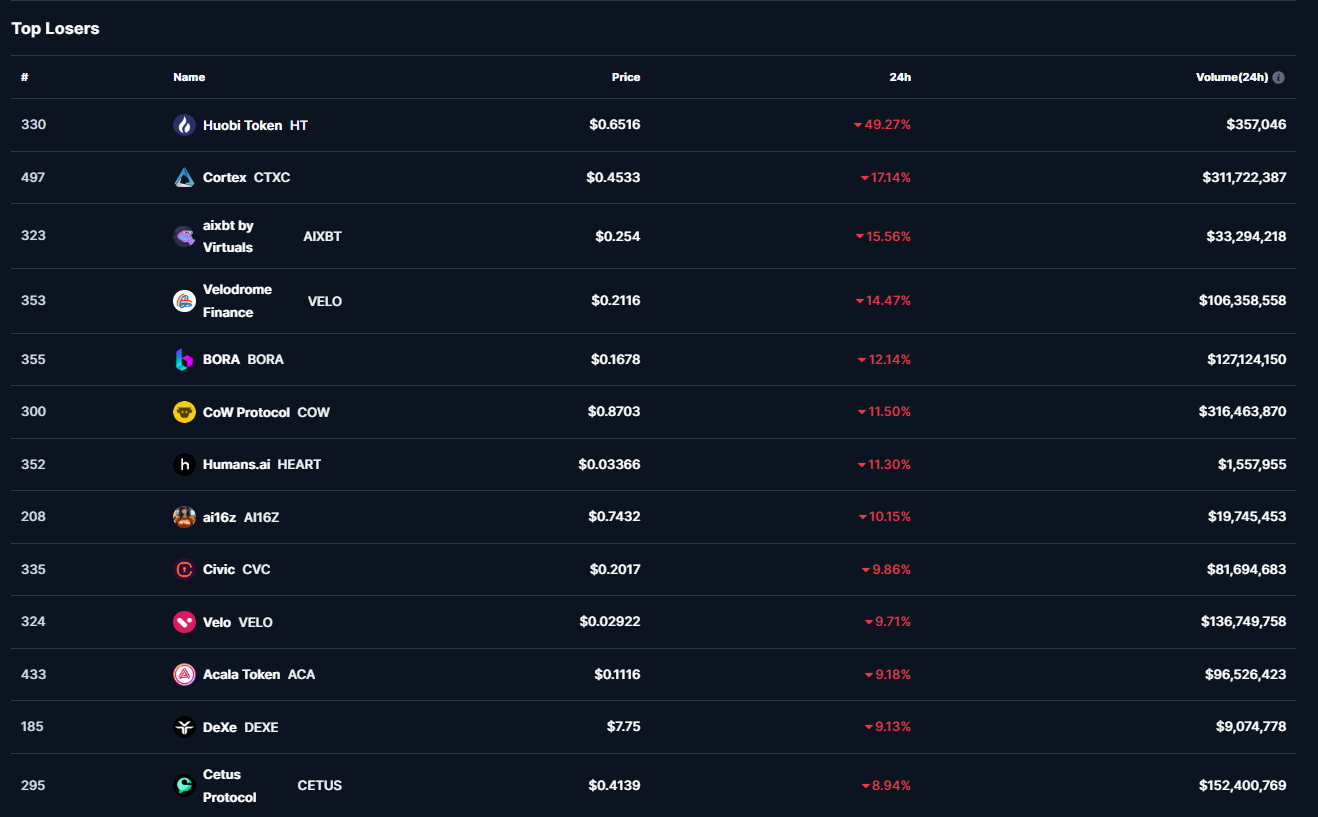Screen dimensions: 1318x817
Task: Click the ai16z avatar icon
Action: pyautogui.click(x=184, y=517)
